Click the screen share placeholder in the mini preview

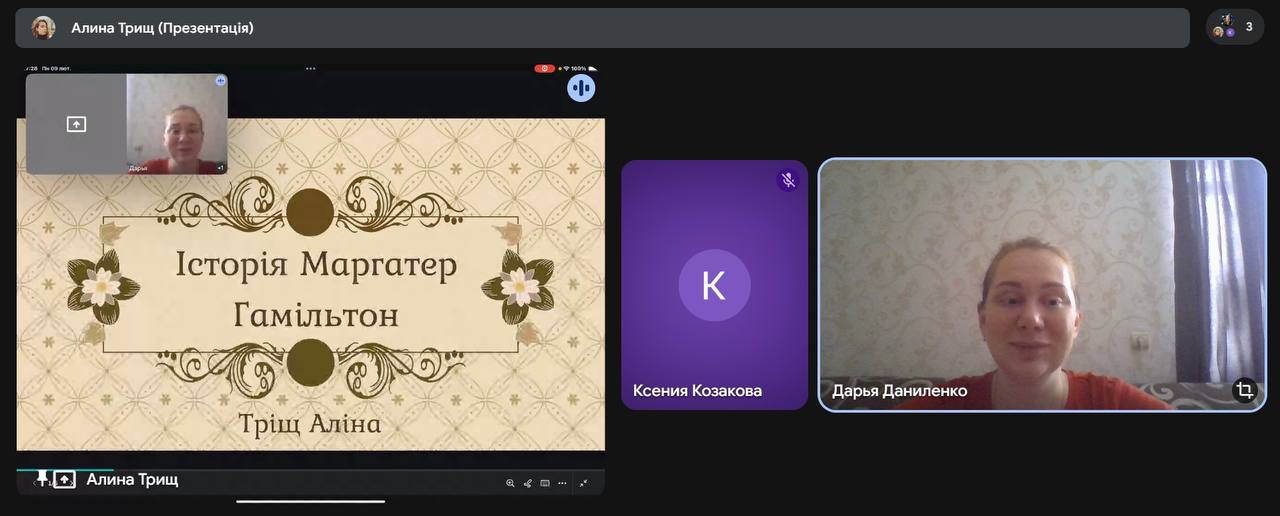[x=76, y=124]
